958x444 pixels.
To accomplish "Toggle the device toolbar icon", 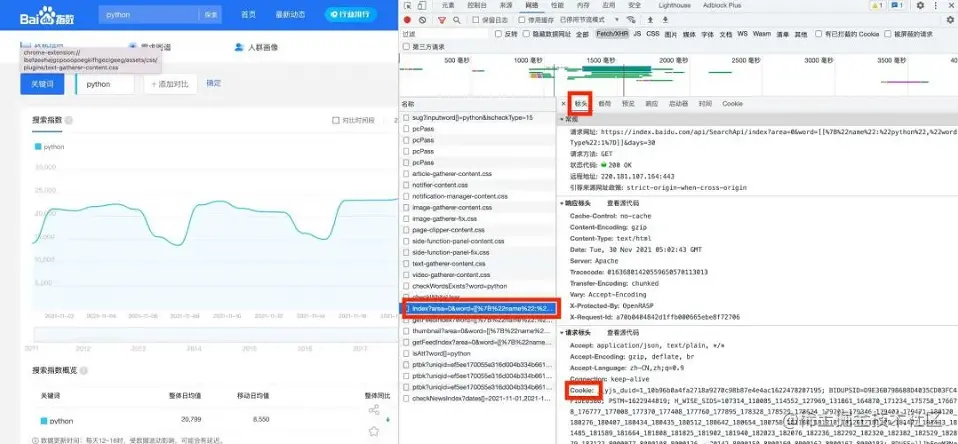I will tap(424, 5).
